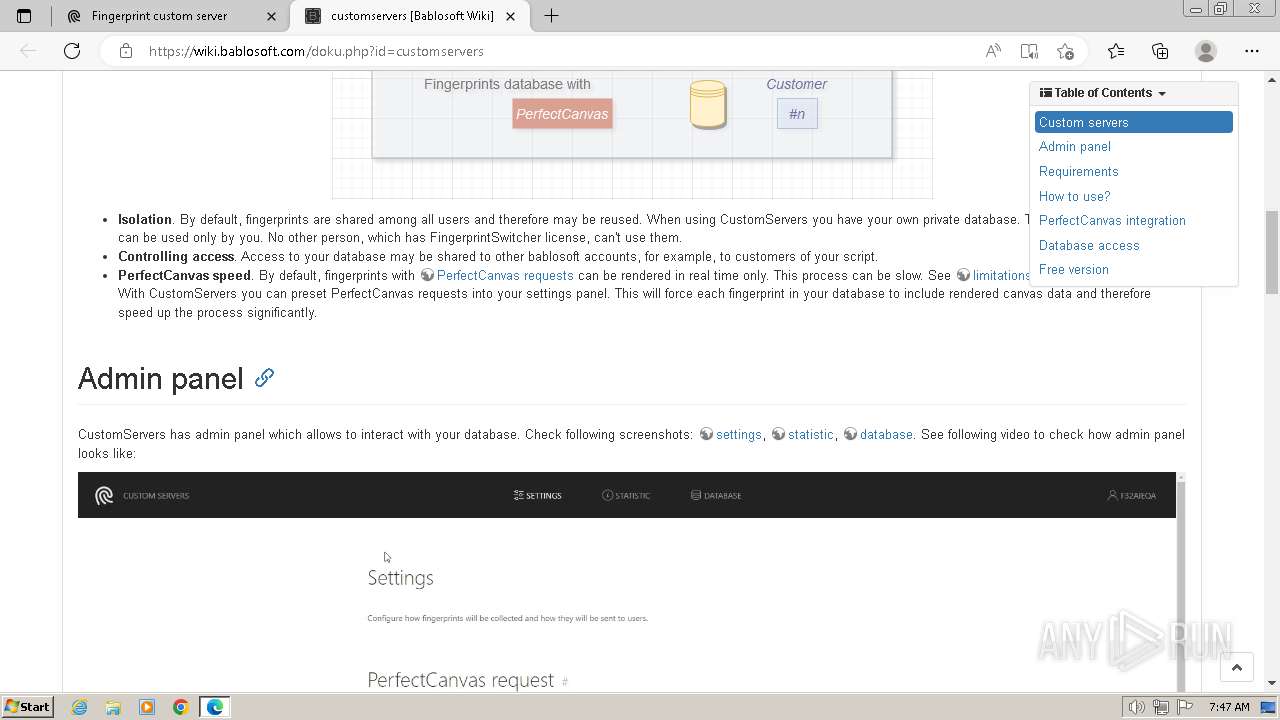
Task: Open volume control in system tray
Action: 1136,707
